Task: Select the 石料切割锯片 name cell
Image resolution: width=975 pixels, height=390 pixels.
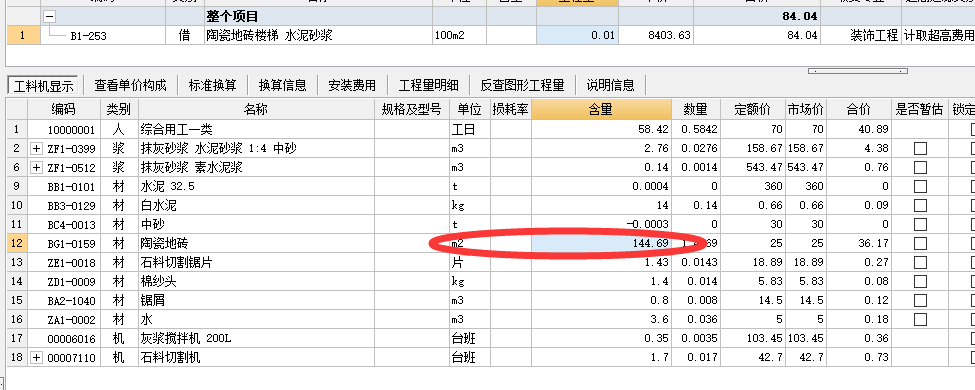Action: coord(256,262)
